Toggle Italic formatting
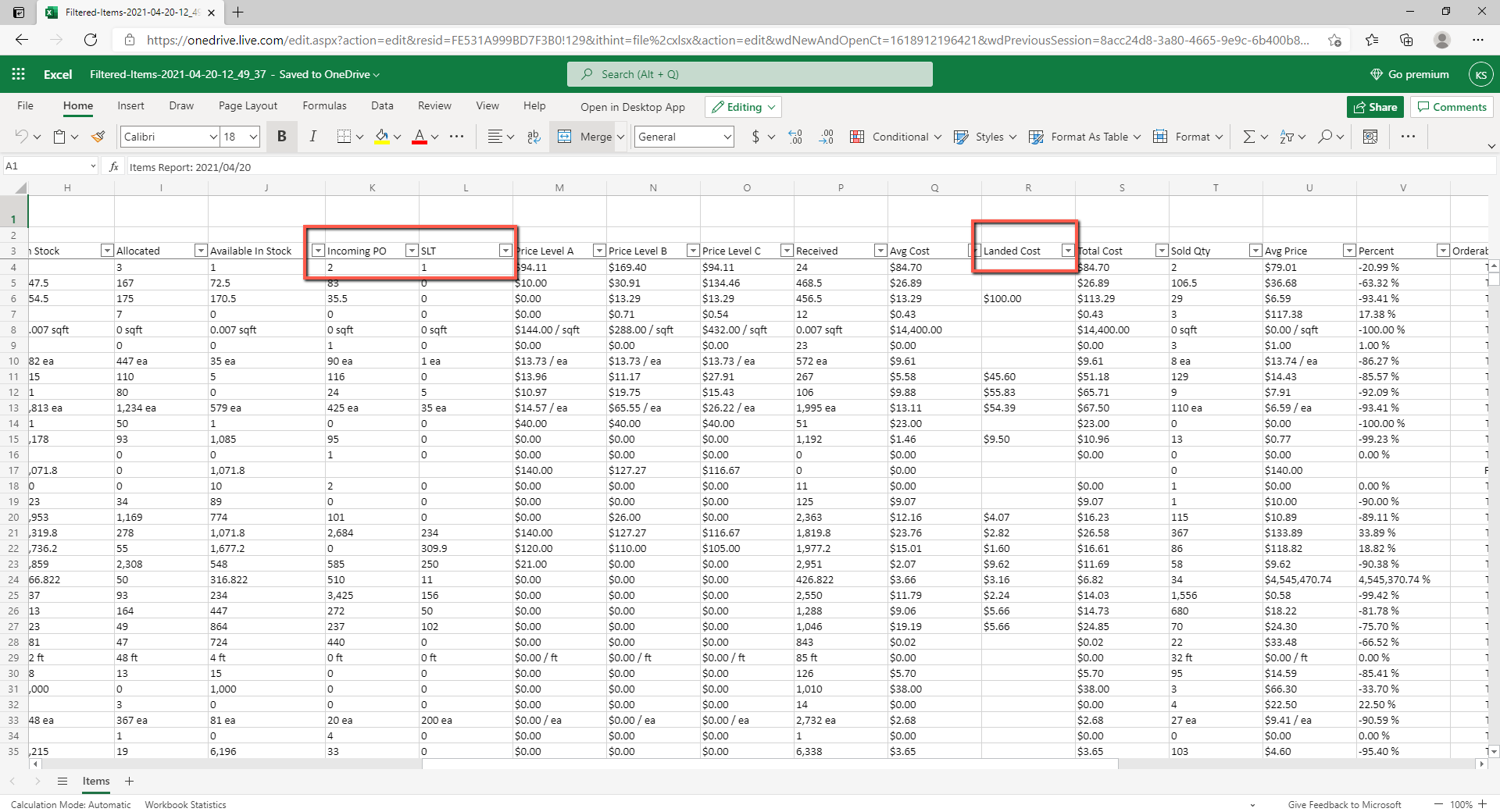1500x812 pixels. click(x=312, y=137)
